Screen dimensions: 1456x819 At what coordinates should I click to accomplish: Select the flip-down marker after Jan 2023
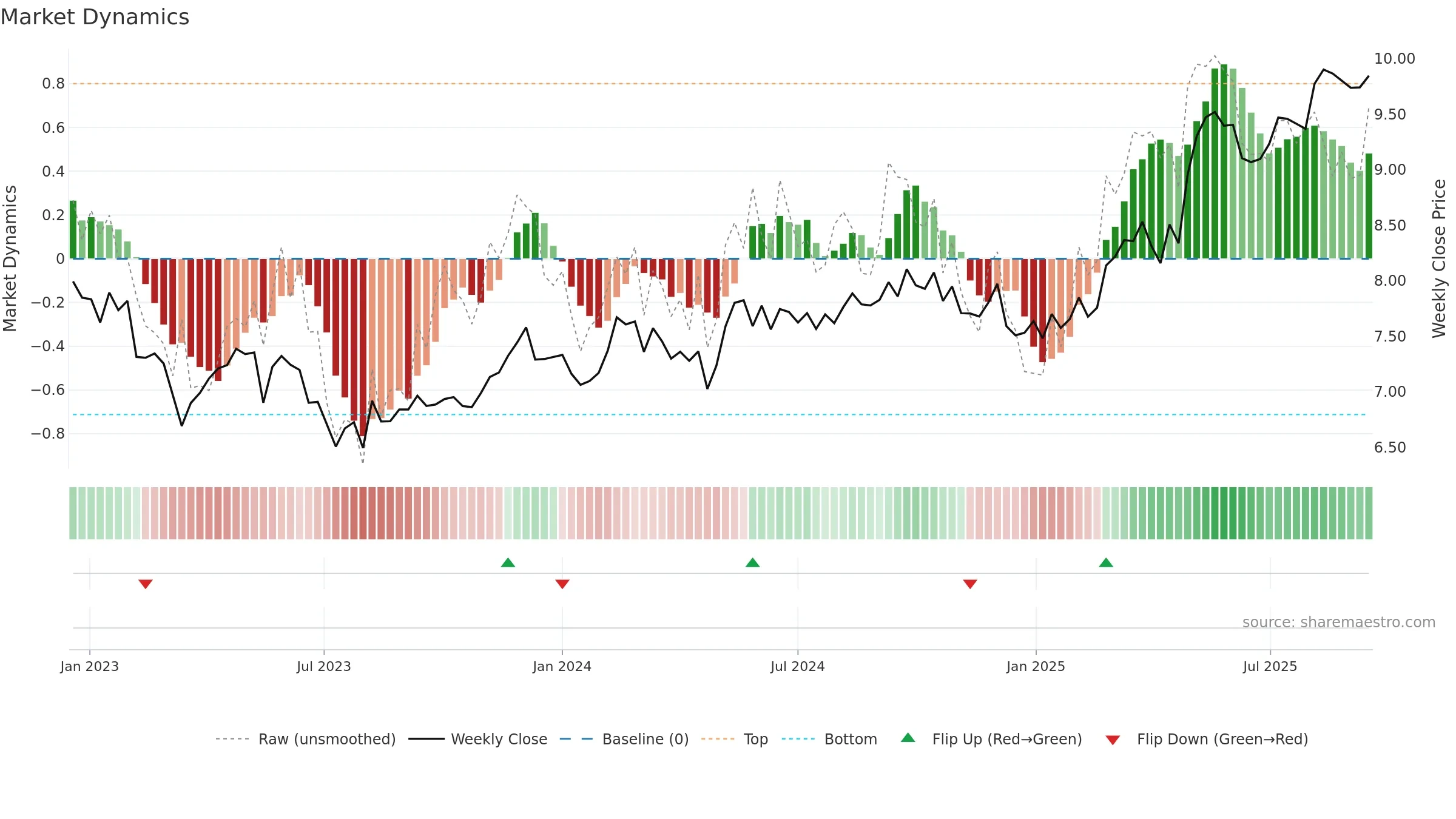(146, 584)
